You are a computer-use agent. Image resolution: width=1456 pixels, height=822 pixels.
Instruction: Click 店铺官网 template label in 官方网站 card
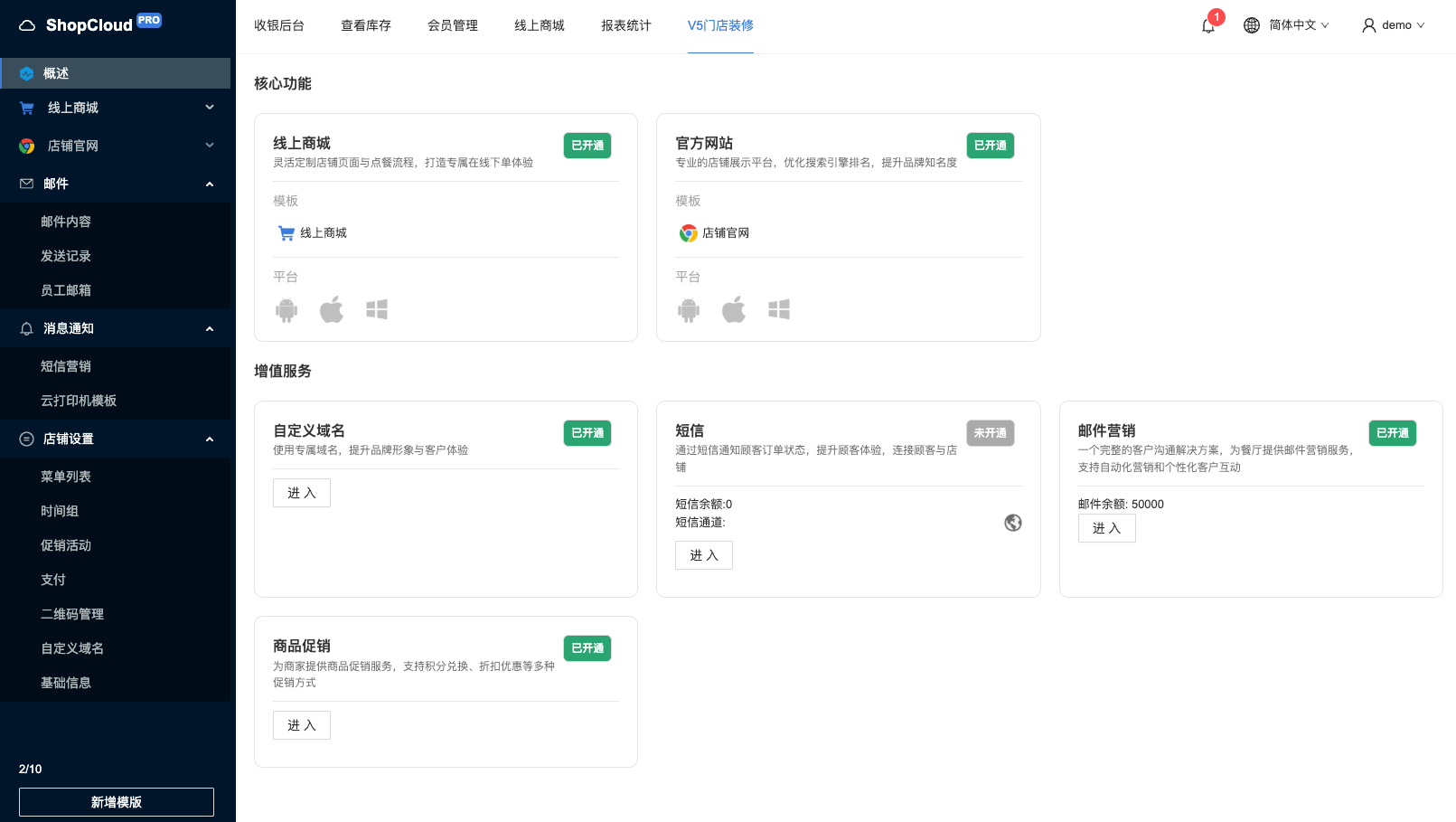tap(726, 233)
